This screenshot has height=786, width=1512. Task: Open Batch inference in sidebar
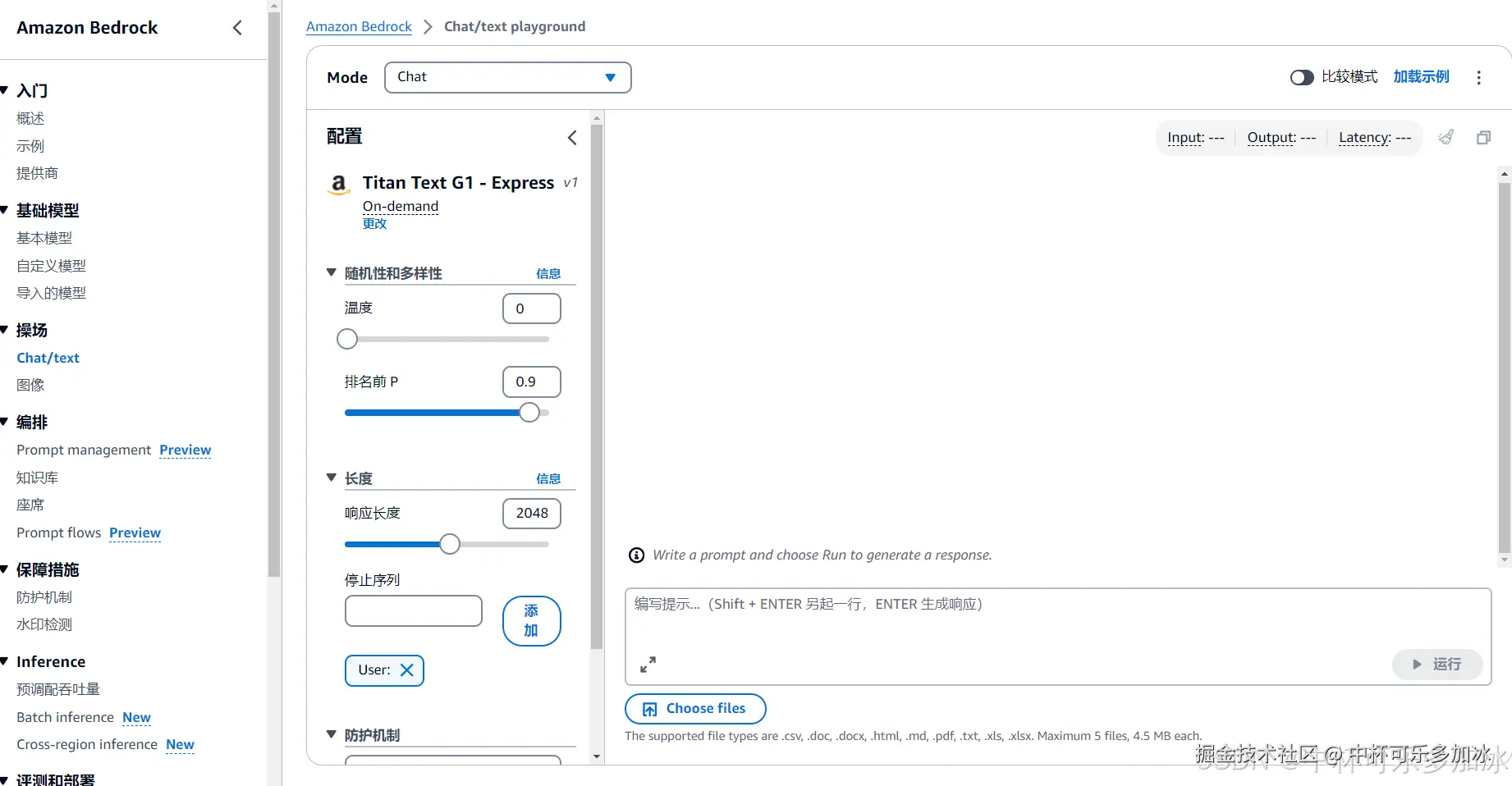click(65, 717)
